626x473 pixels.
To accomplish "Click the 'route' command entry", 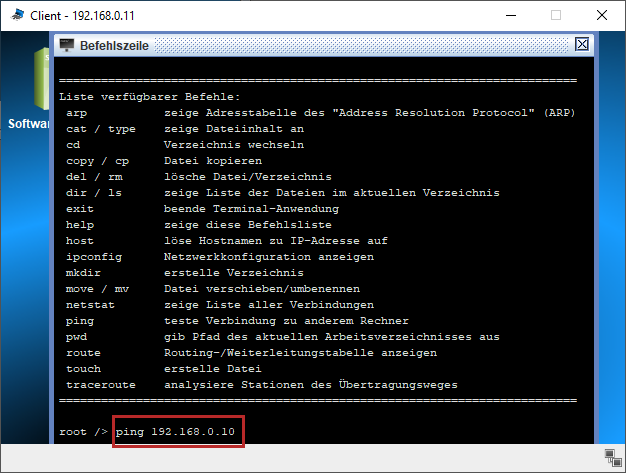I will click(83, 353).
